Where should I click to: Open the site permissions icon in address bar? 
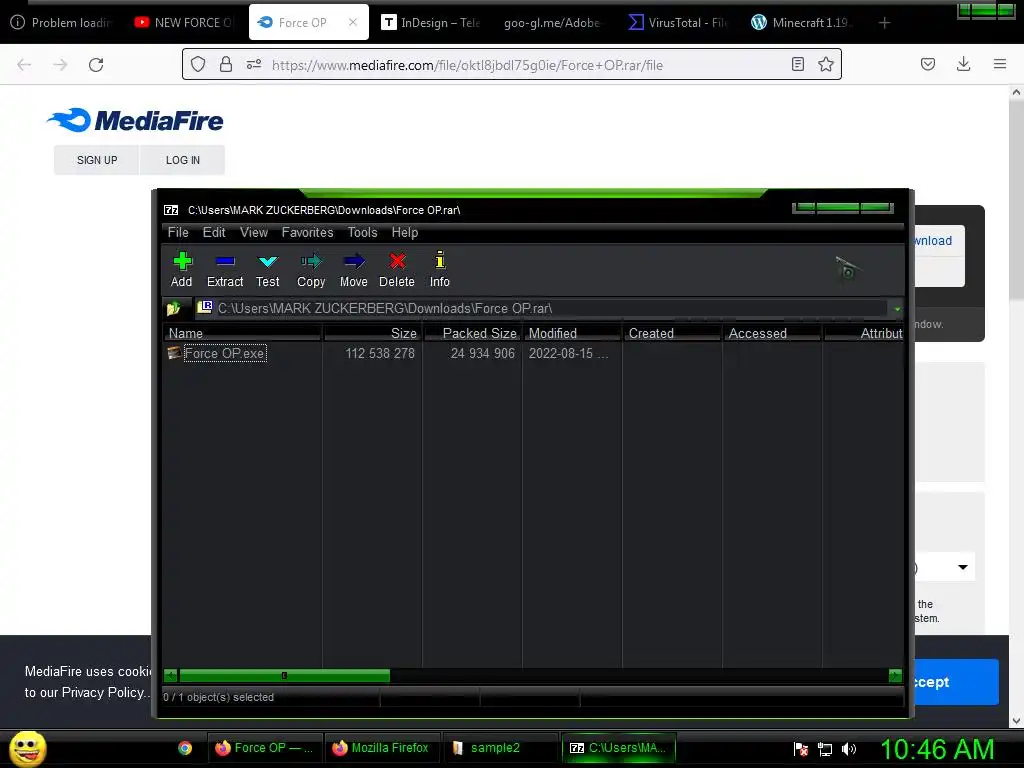coord(254,64)
